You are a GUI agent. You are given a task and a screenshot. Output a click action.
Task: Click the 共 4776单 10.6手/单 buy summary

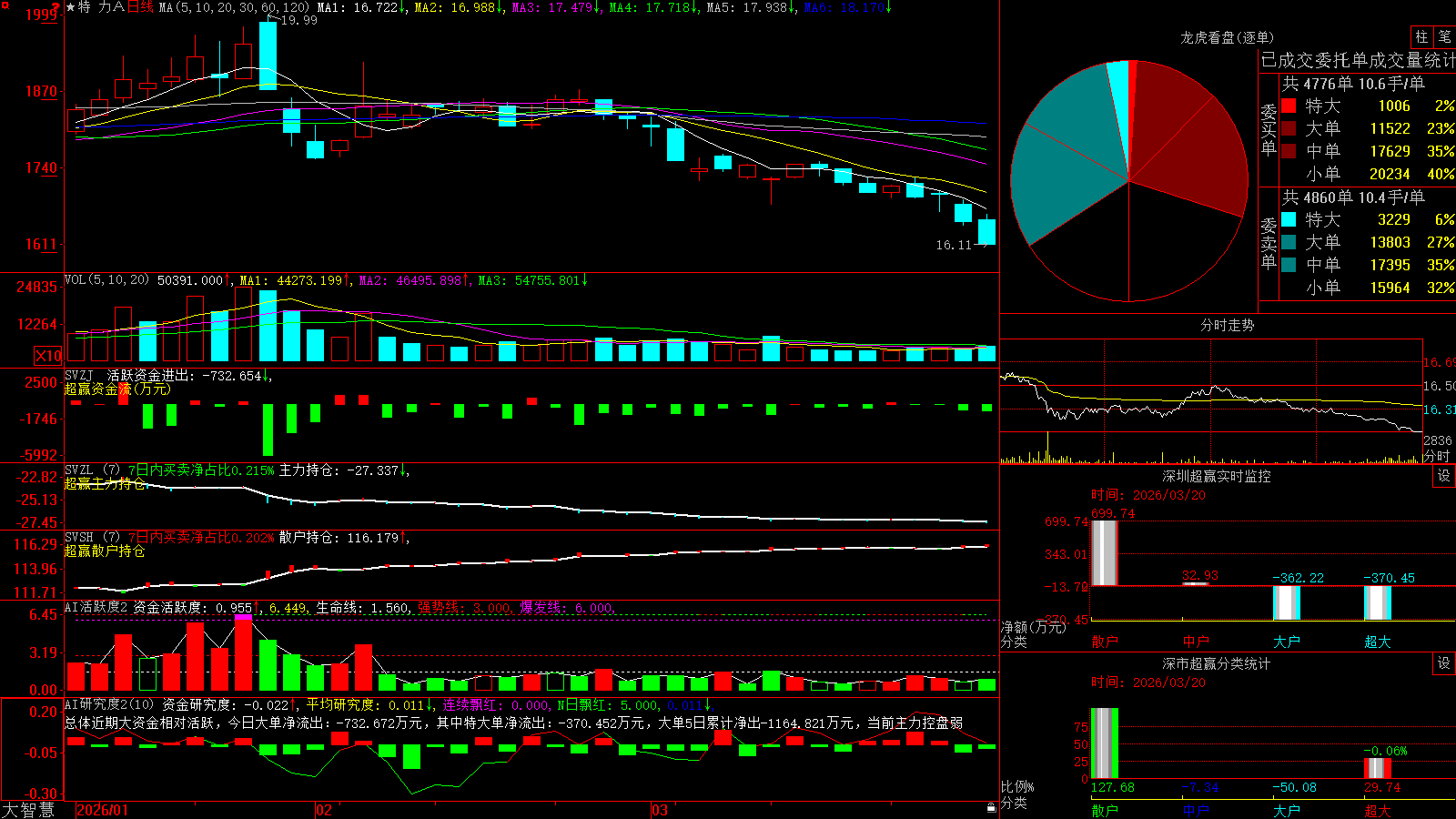(1353, 84)
